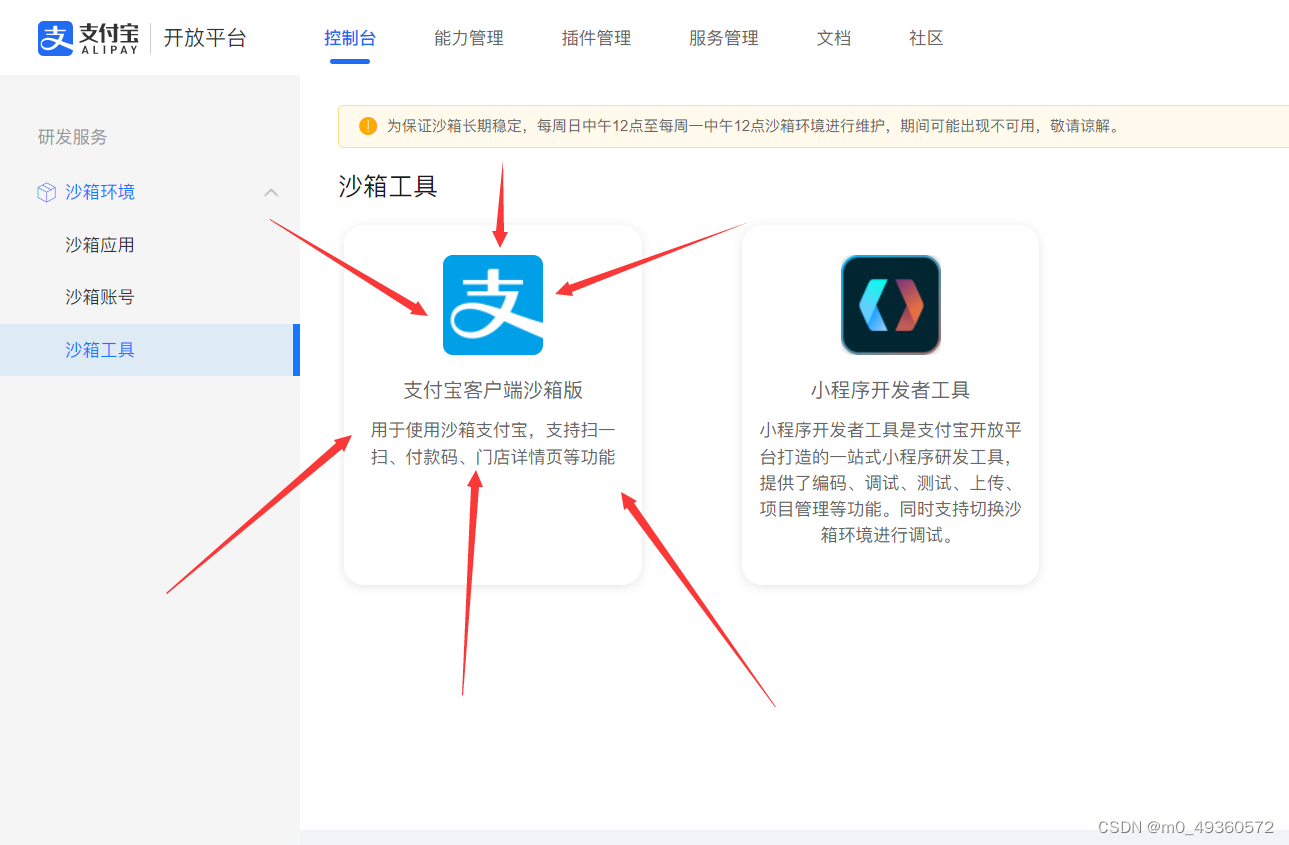This screenshot has height=845, width=1289.
Task: Collapse the 沙箱环境 sidebar section chevron
Action: pyautogui.click(x=270, y=192)
